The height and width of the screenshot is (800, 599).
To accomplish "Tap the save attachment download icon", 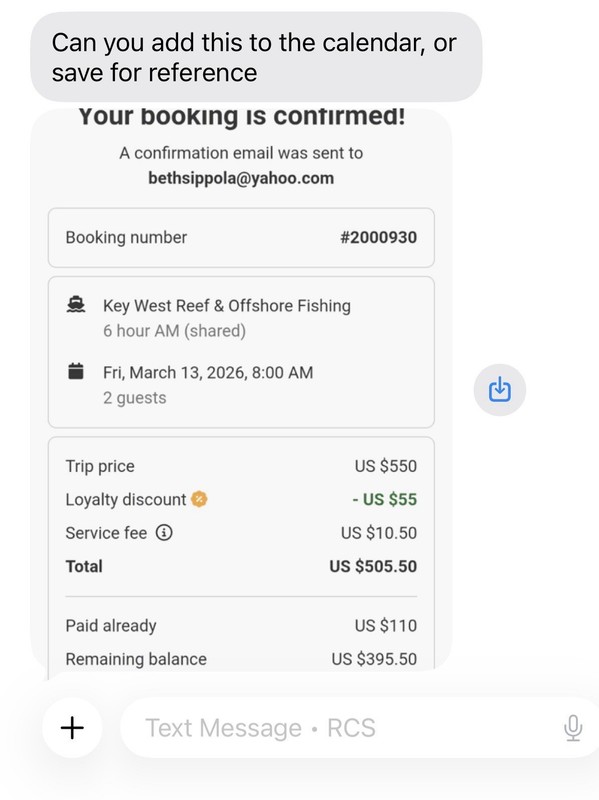I will [x=500, y=390].
